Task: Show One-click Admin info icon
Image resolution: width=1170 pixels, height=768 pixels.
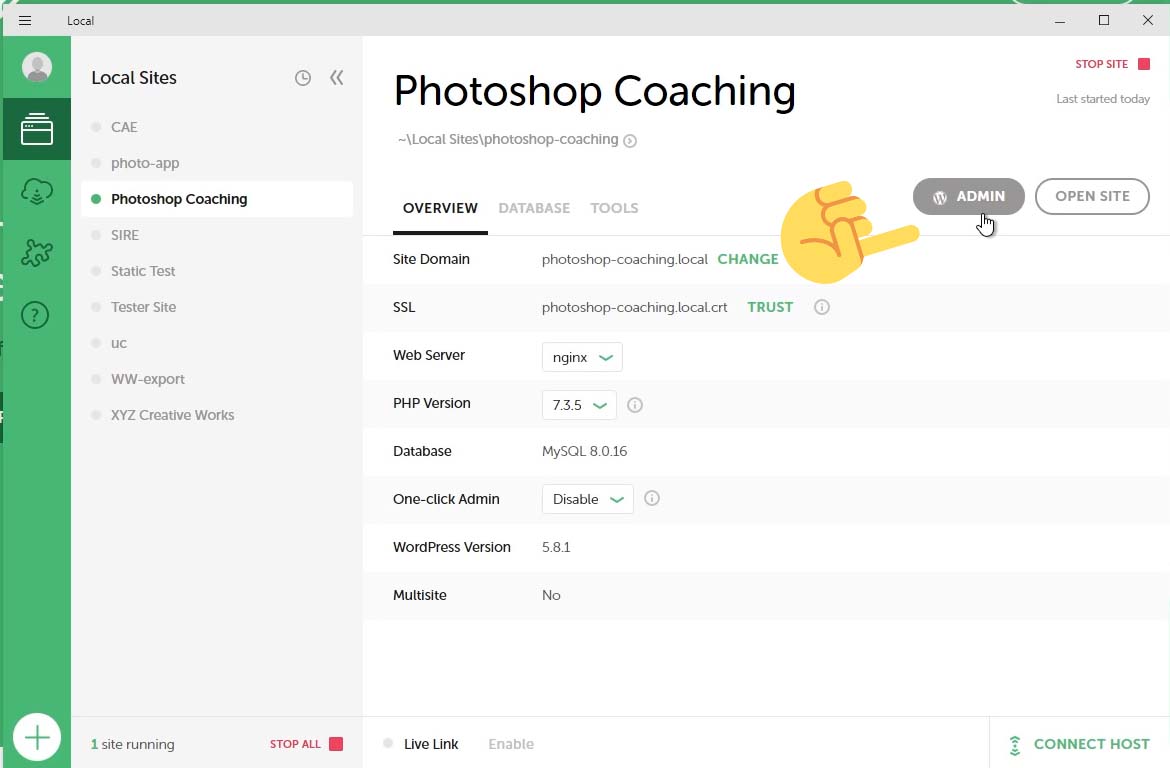Action: pos(651,498)
